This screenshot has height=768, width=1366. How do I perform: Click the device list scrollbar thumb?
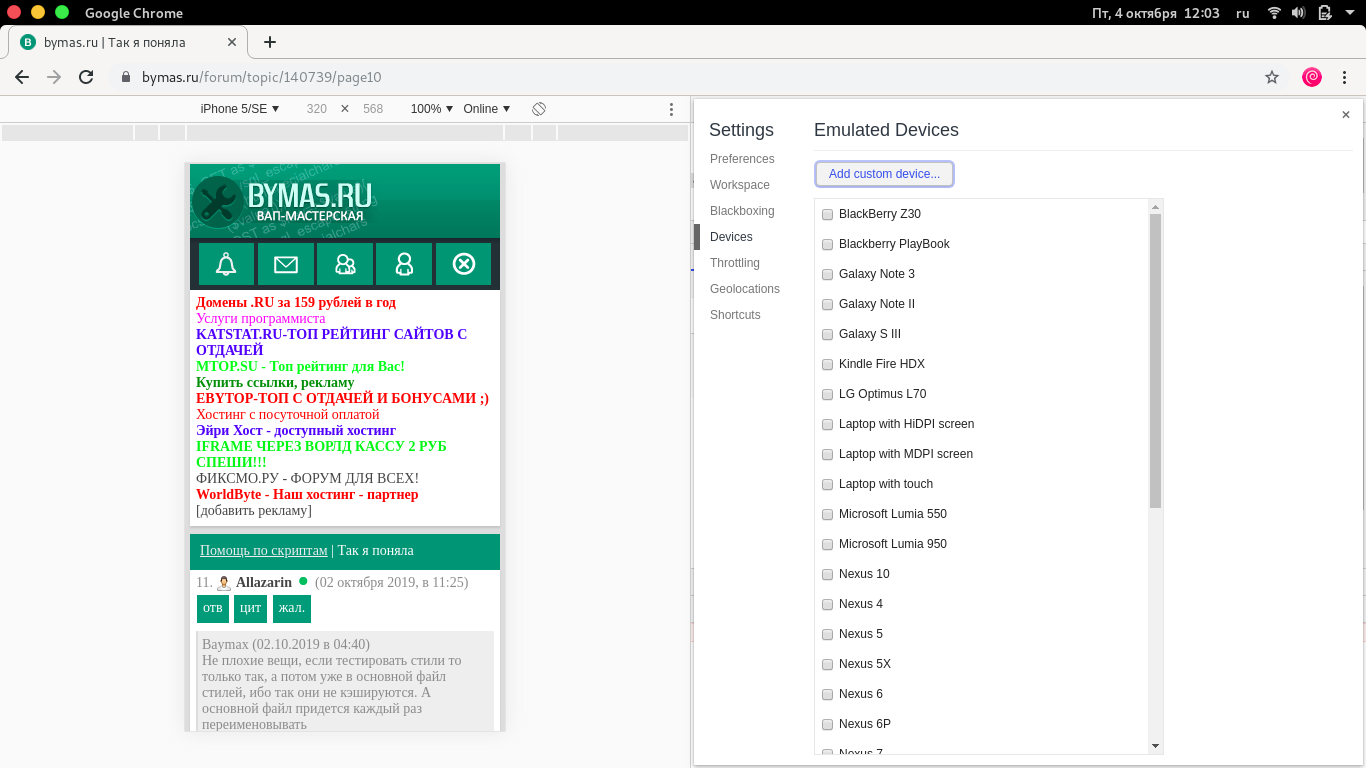[1155, 360]
